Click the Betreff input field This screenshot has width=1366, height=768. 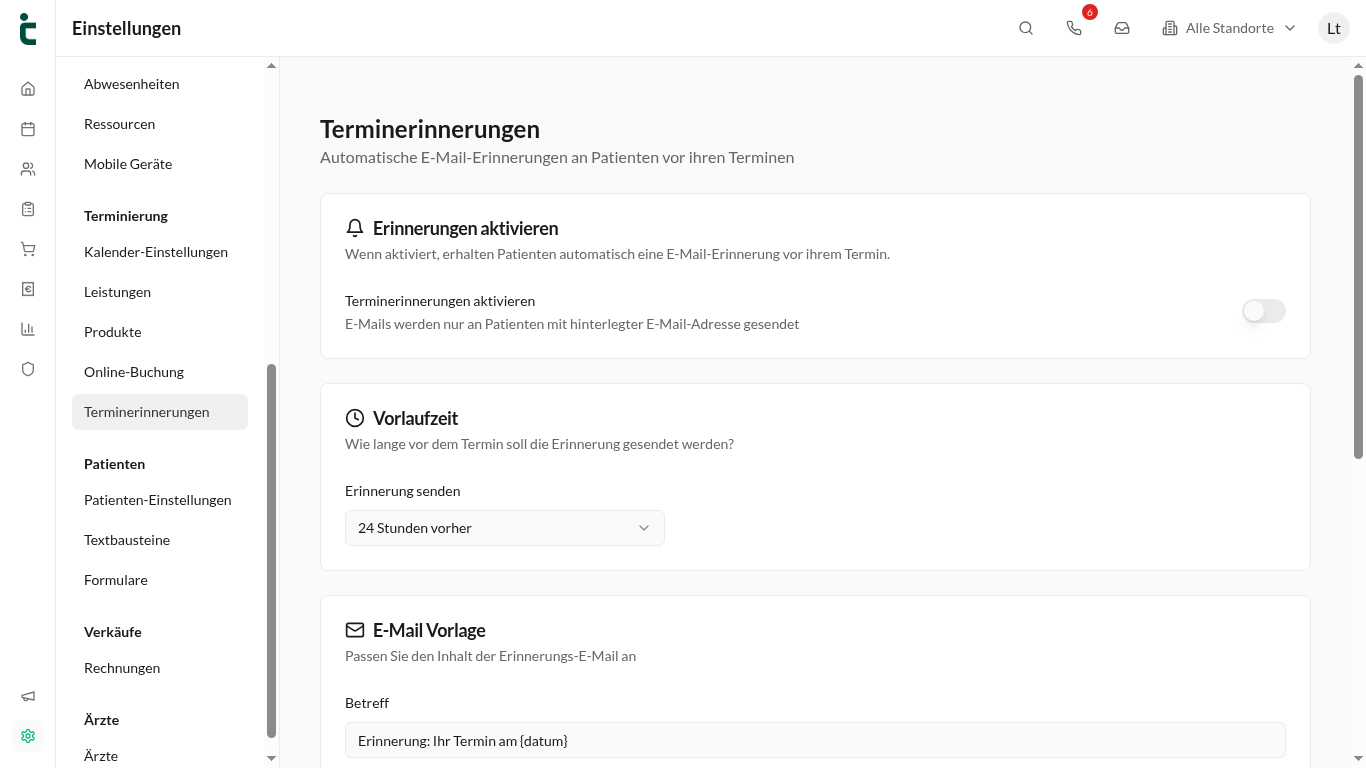coord(815,740)
